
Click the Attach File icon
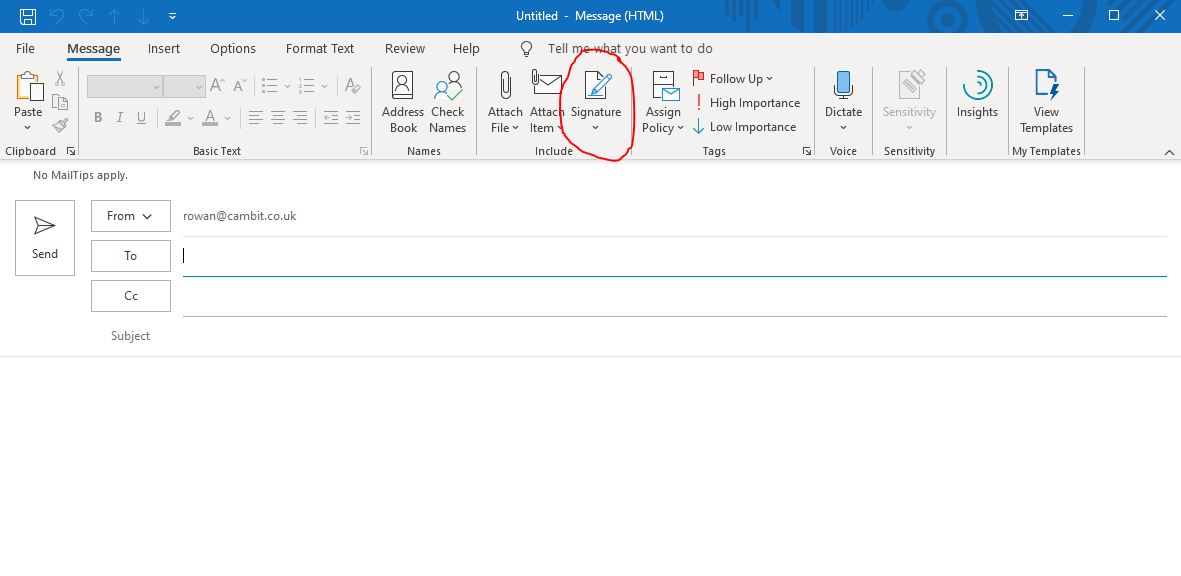click(505, 95)
